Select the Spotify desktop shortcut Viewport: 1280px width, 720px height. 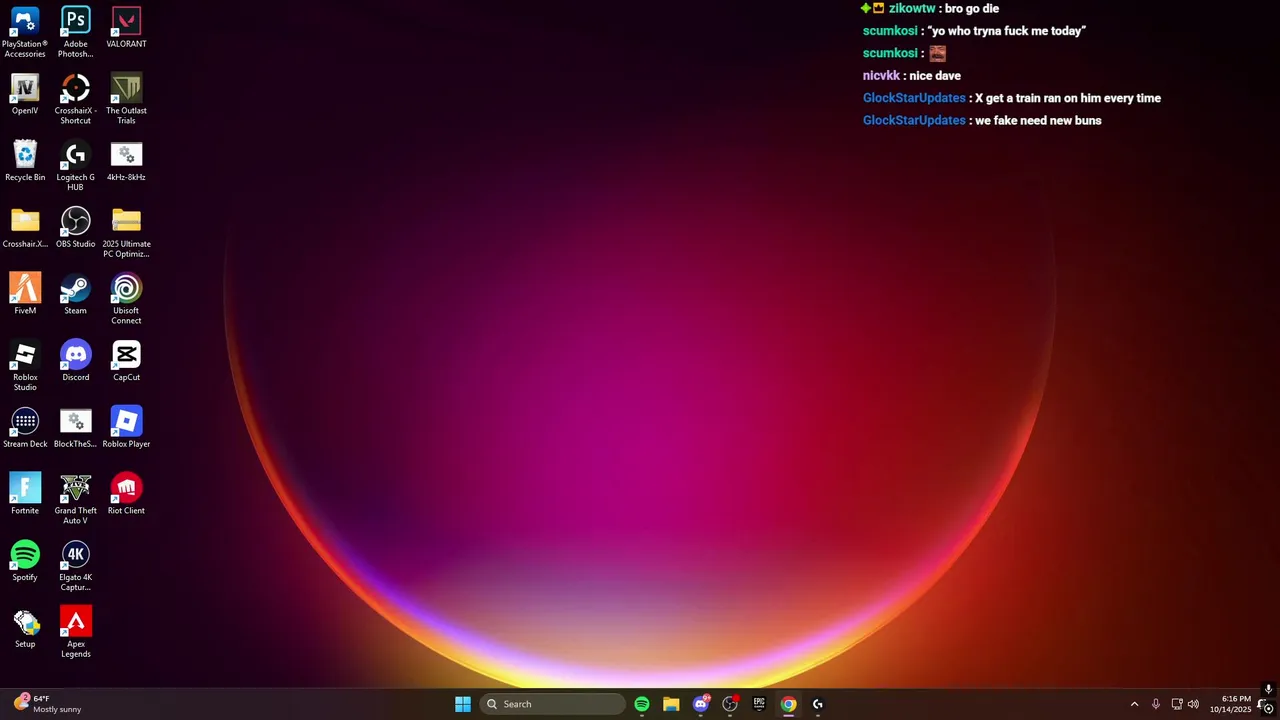click(25, 561)
